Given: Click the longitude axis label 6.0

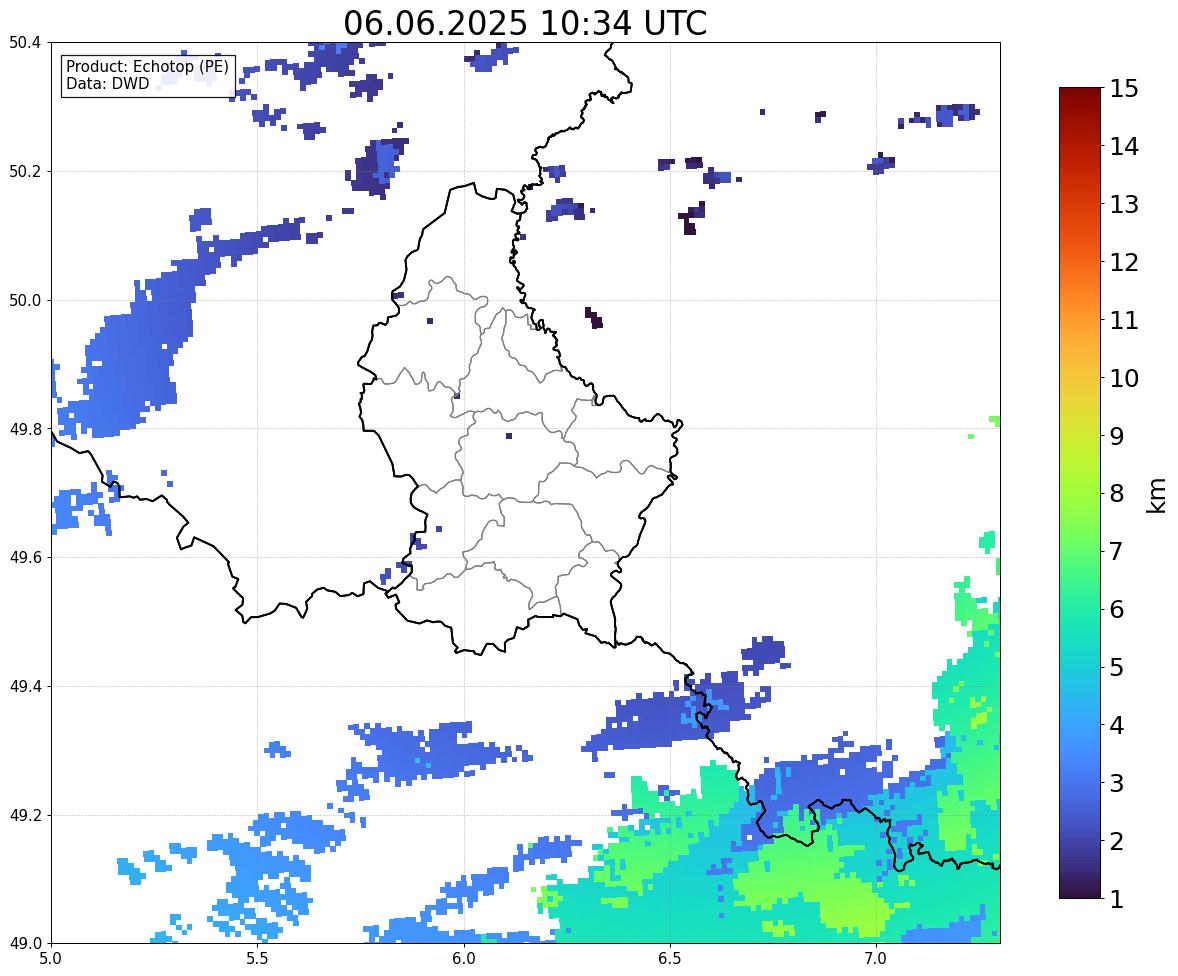Looking at the screenshot, I should click(x=464, y=959).
